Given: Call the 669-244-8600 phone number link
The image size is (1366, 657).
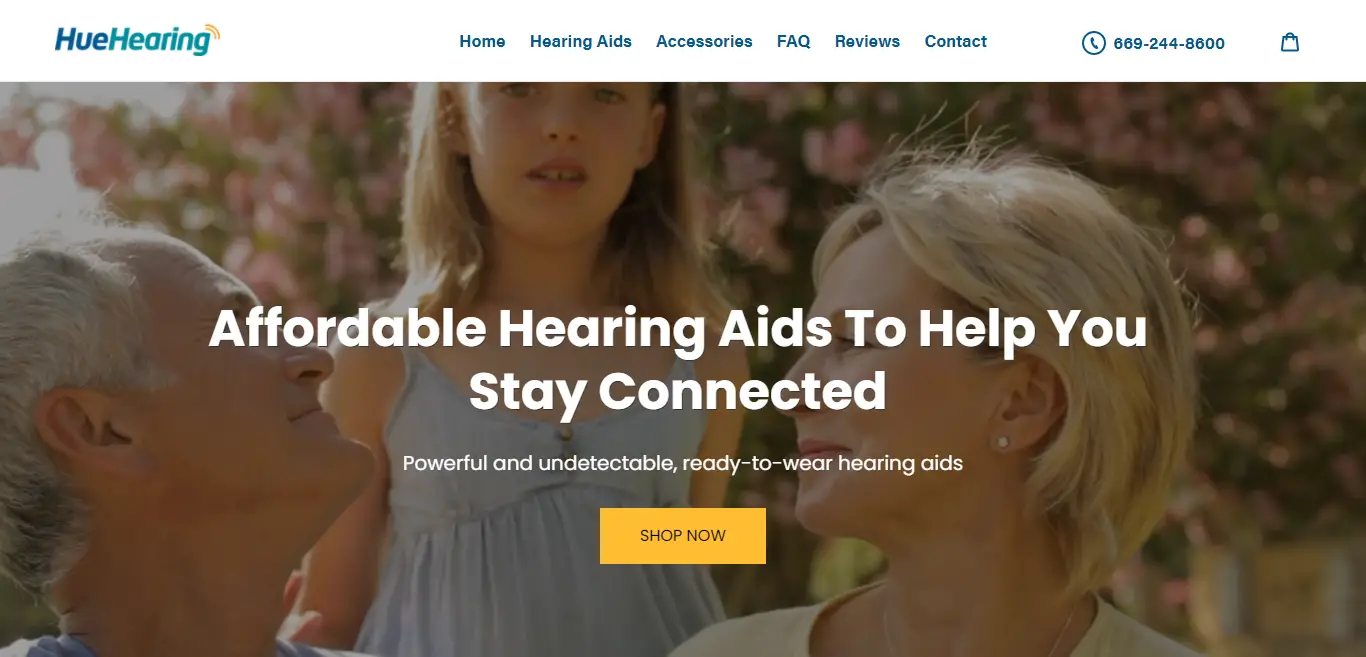Looking at the screenshot, I should coord(1169,43).
